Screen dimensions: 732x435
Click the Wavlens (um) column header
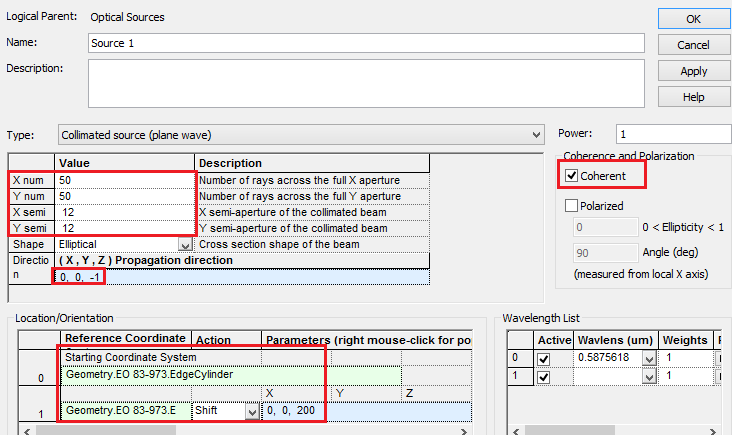click(615, 340)
